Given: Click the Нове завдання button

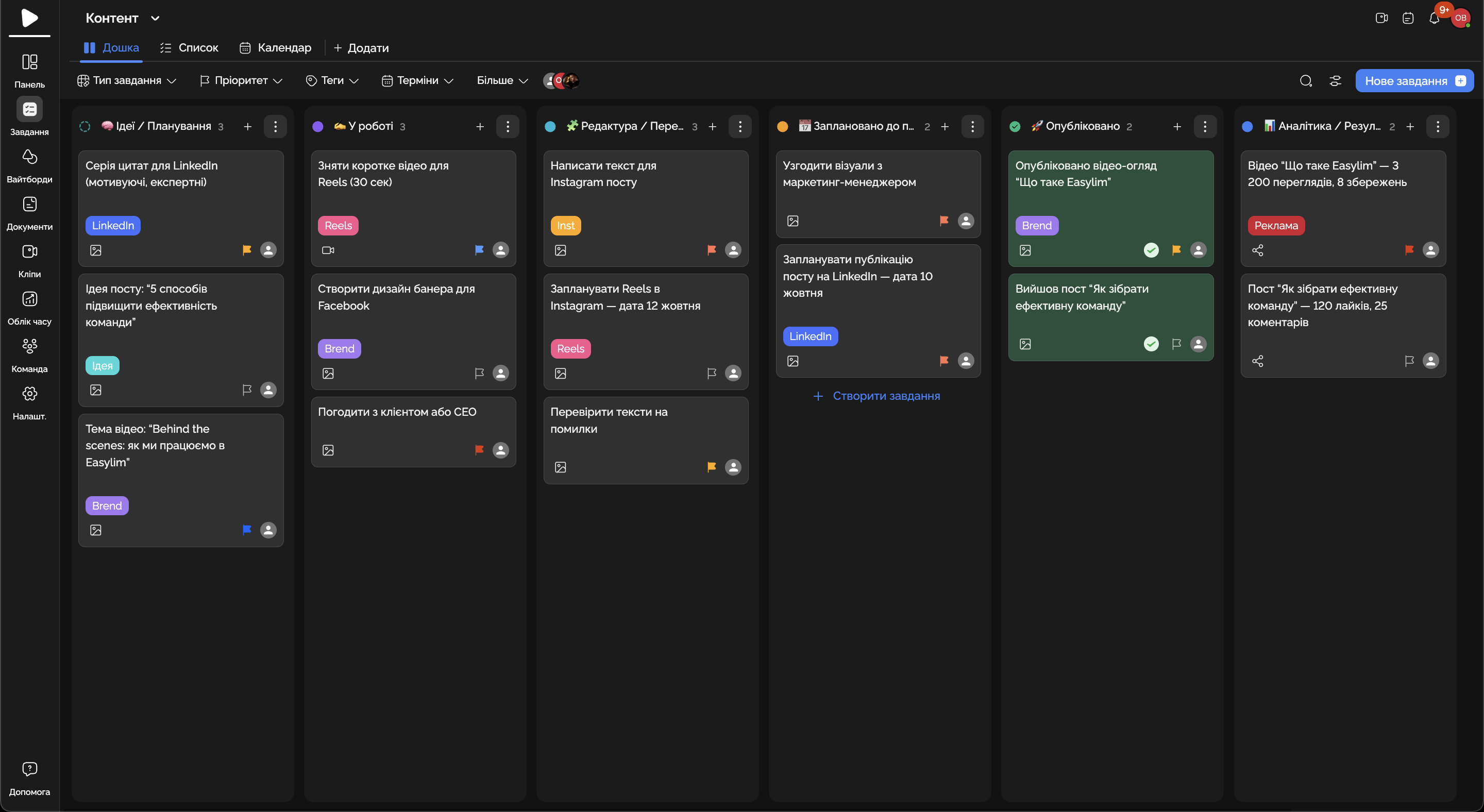Looking at the screenshot, I should click(1414, 80).
